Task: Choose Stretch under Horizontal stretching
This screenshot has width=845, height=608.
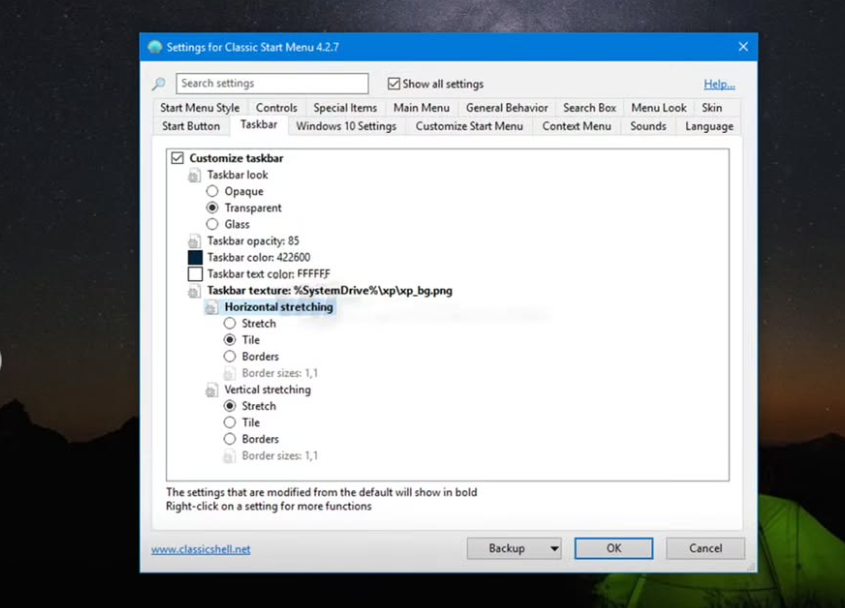Action: [230, 324]
